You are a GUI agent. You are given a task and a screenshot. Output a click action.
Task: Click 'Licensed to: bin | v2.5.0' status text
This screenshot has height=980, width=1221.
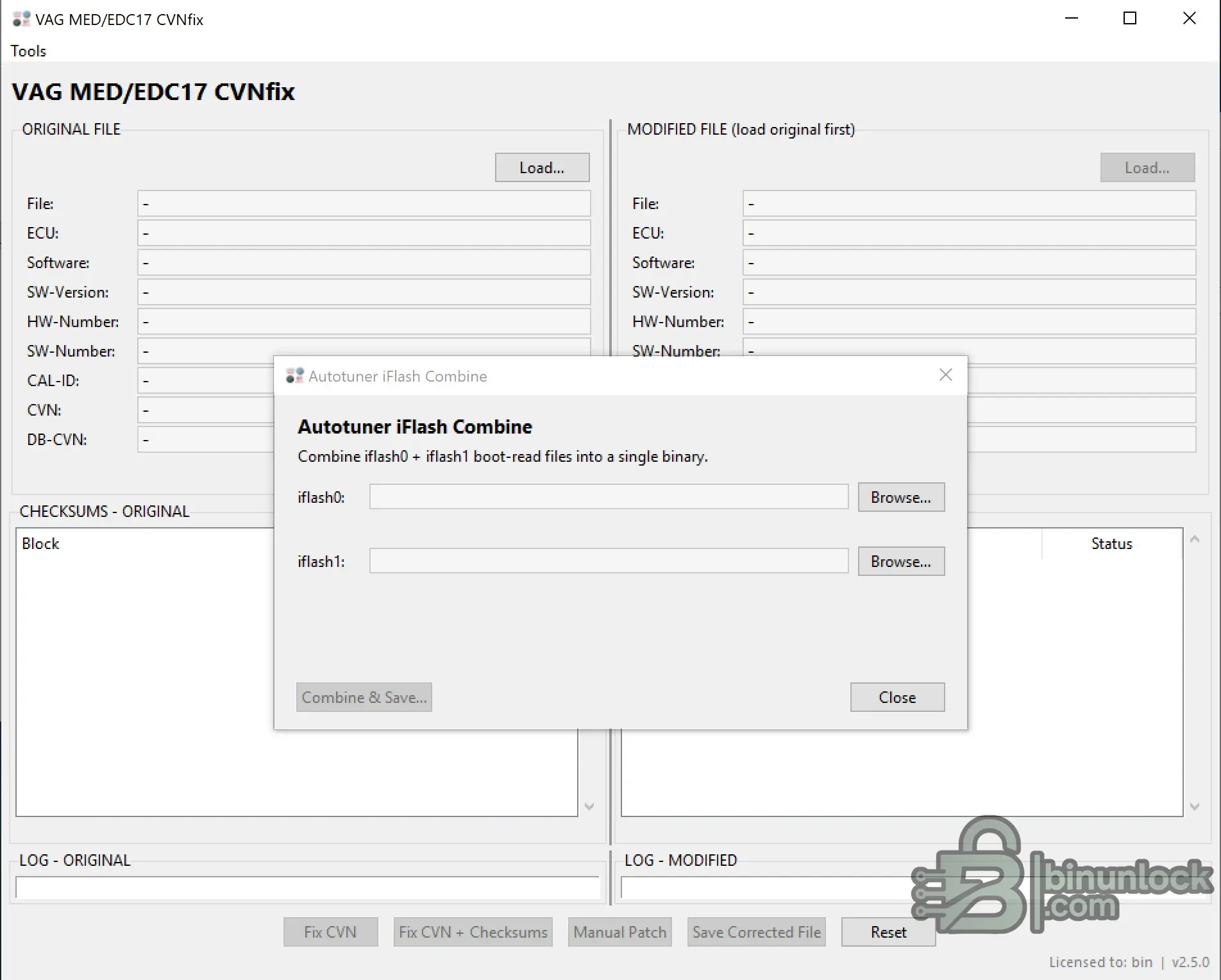coord(1129,962)
